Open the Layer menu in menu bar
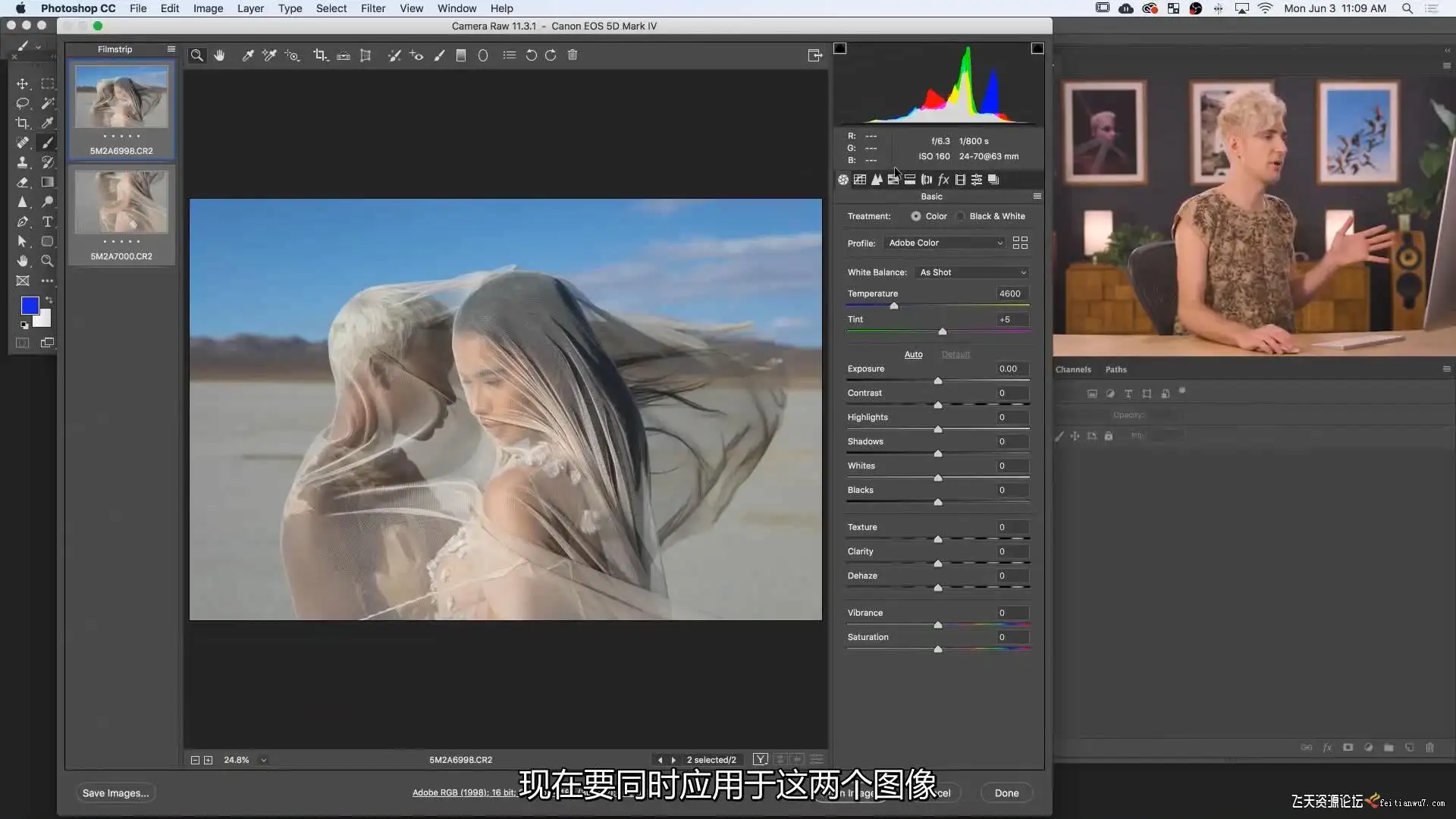Viewport: 1456px width, 819px height. click(250, 8)
